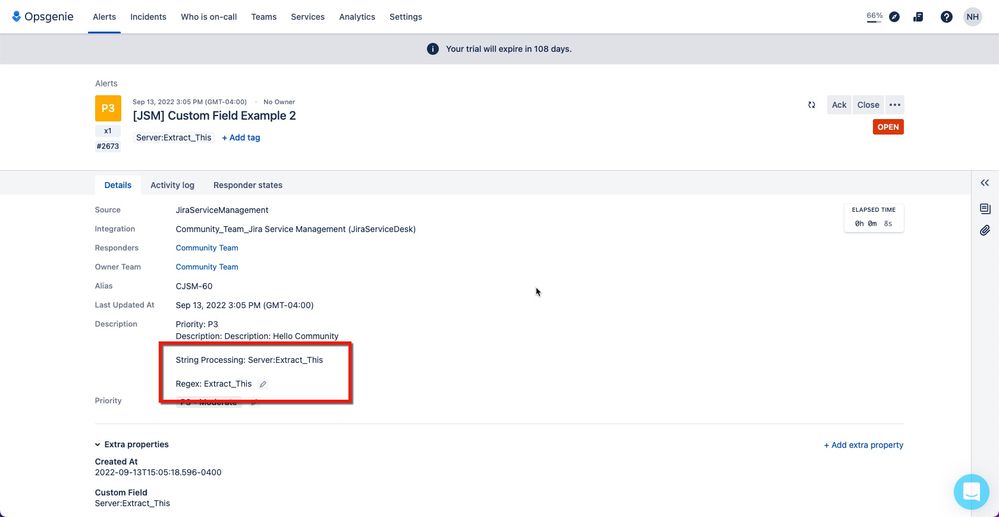Open the Services menu
The height and width of the screenshot is (517, 999).
[308, 17]
